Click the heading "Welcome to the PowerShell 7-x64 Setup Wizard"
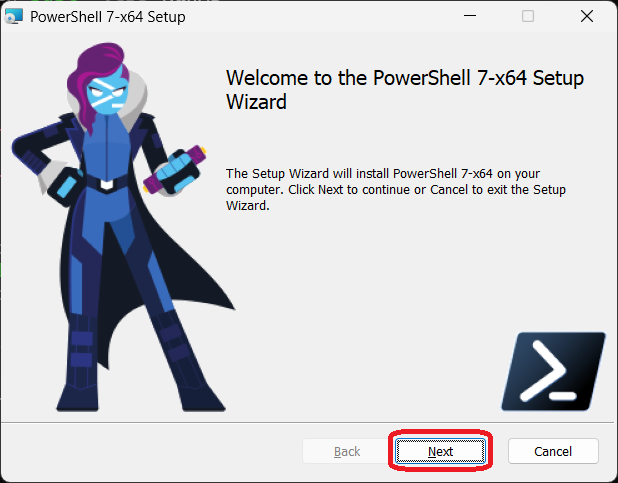The width and height of the screenshot is (618, 483). coord(405,90)
